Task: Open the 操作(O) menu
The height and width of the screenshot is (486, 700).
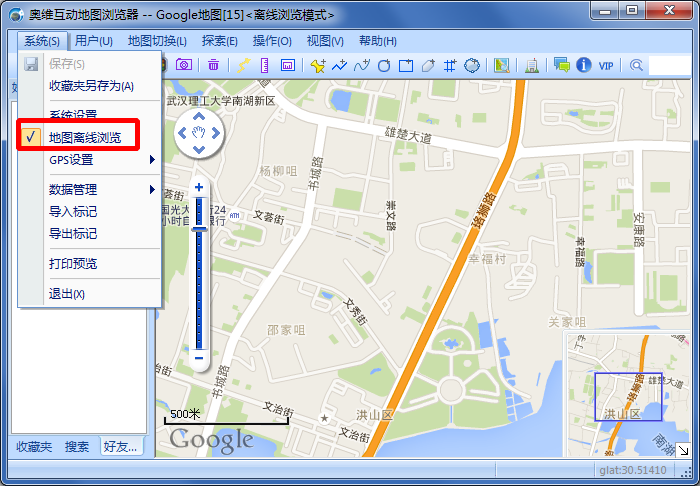Action: (x=272, y=41)
